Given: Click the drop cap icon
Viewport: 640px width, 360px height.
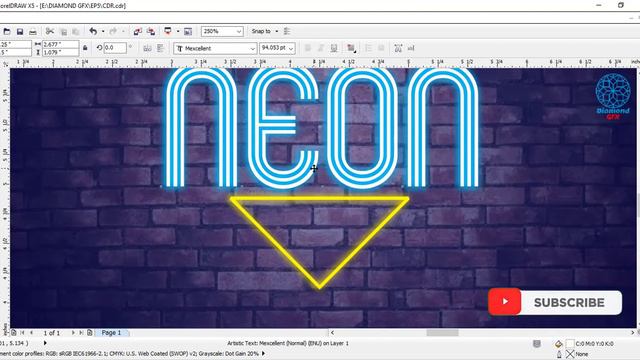Looking at the screenshot, I should tap(381, 48).
